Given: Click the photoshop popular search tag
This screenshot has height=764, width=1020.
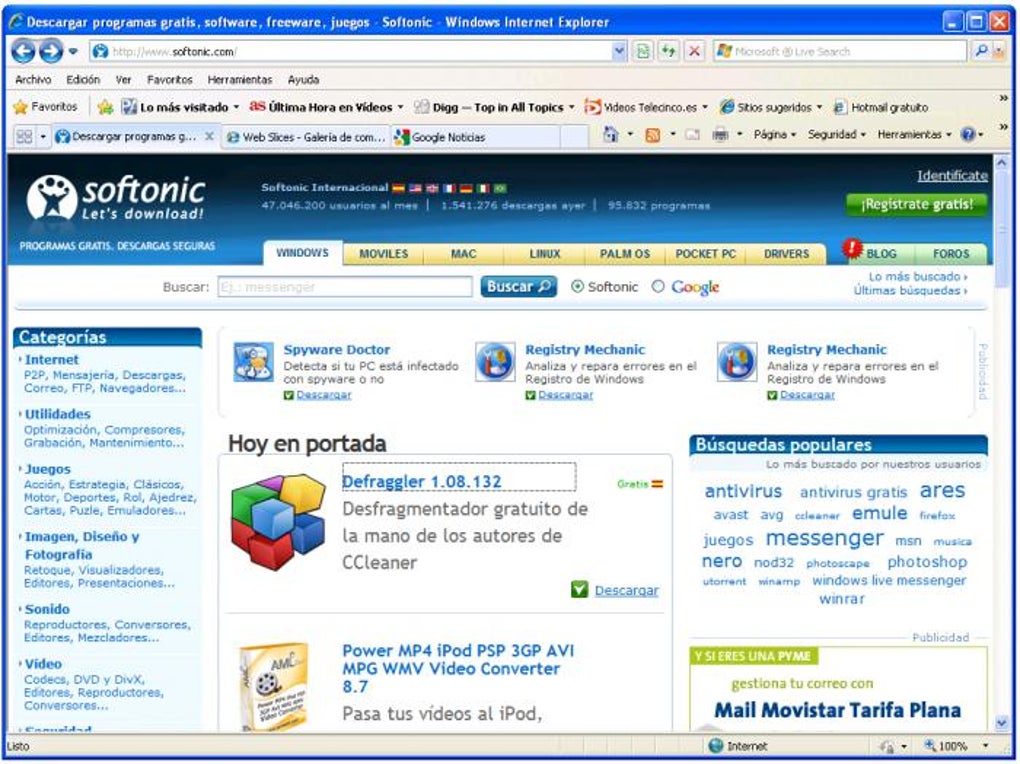Looking at the screenshot, I should click(x=927, y=562).
